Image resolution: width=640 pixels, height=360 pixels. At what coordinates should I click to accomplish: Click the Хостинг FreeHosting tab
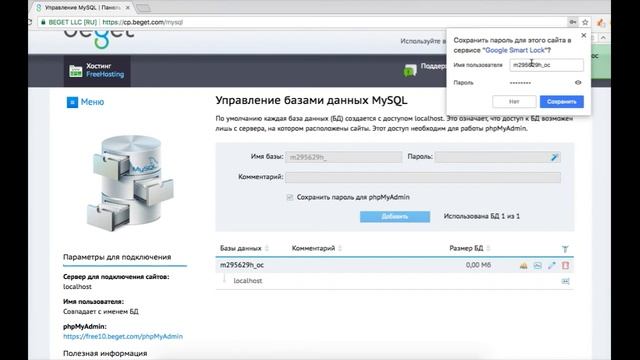[97, 70]
